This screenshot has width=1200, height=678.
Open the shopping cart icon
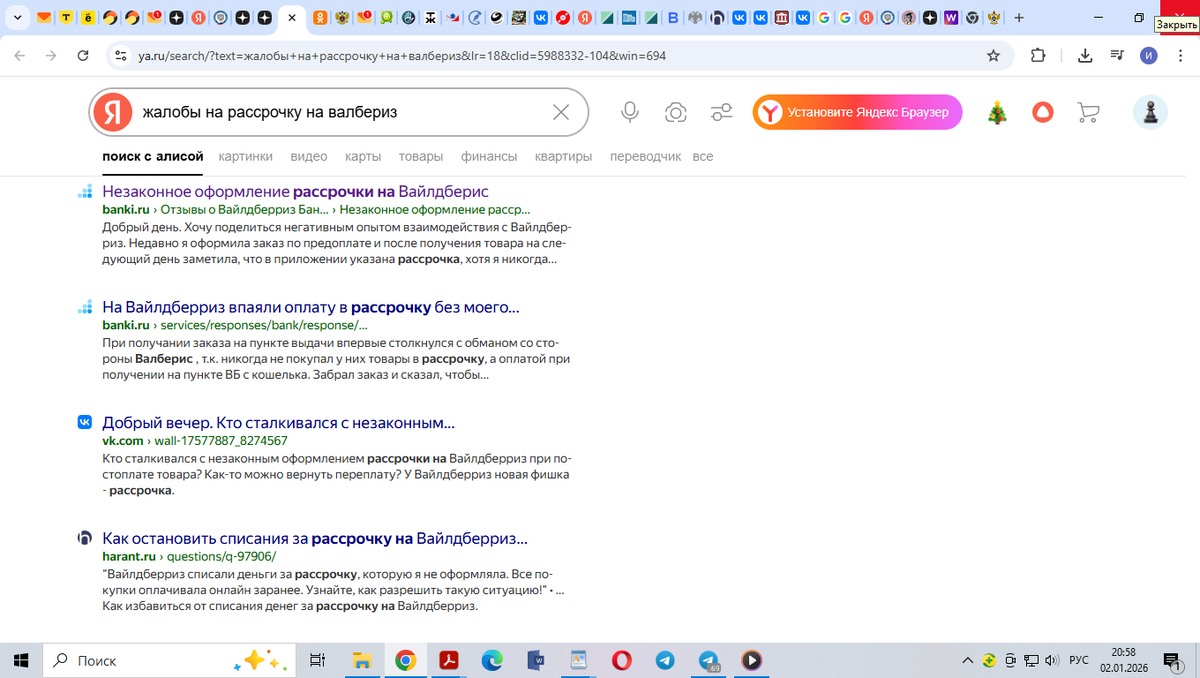tap(1088, 112)
